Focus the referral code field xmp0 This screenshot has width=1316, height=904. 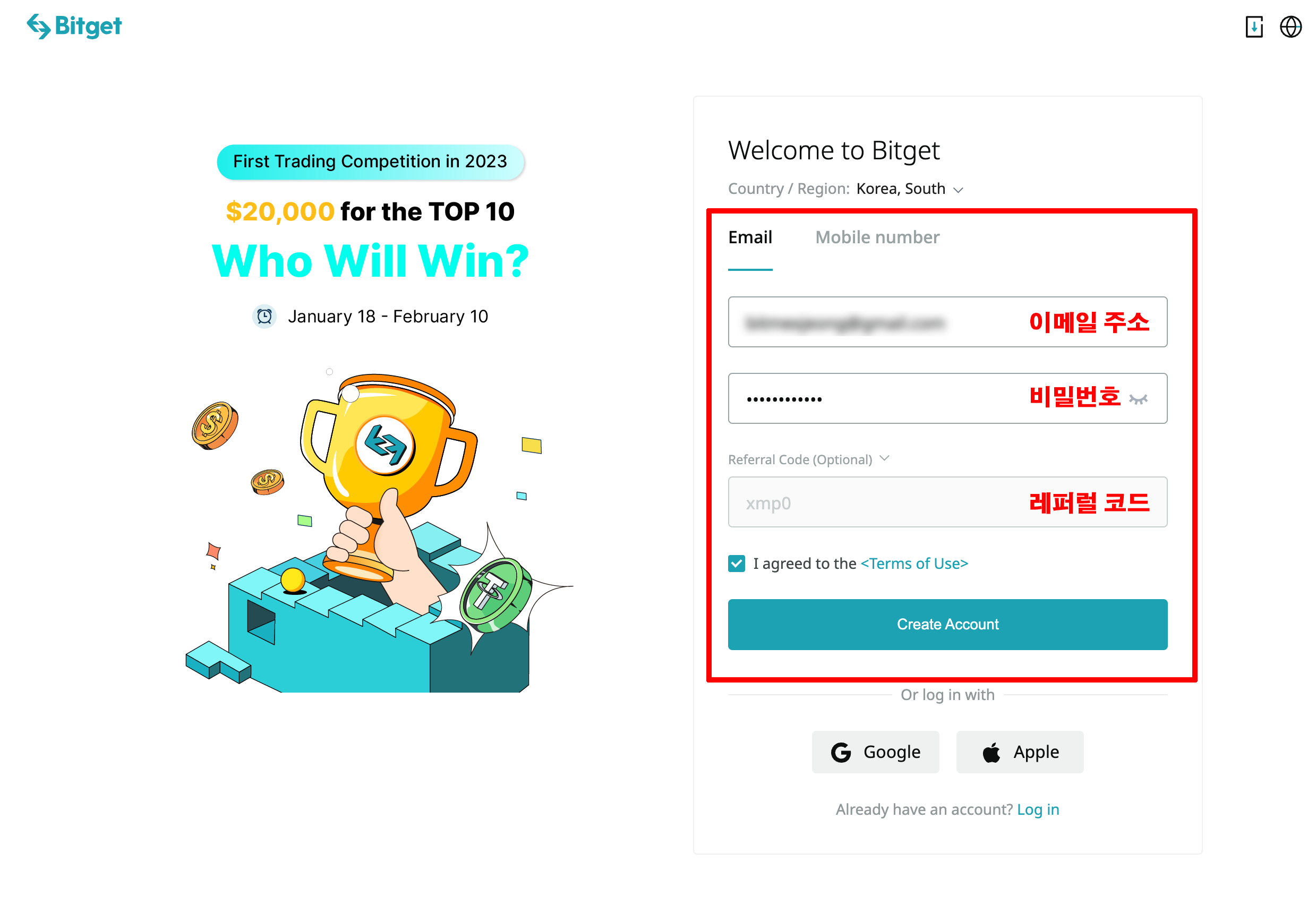point(947,502)
